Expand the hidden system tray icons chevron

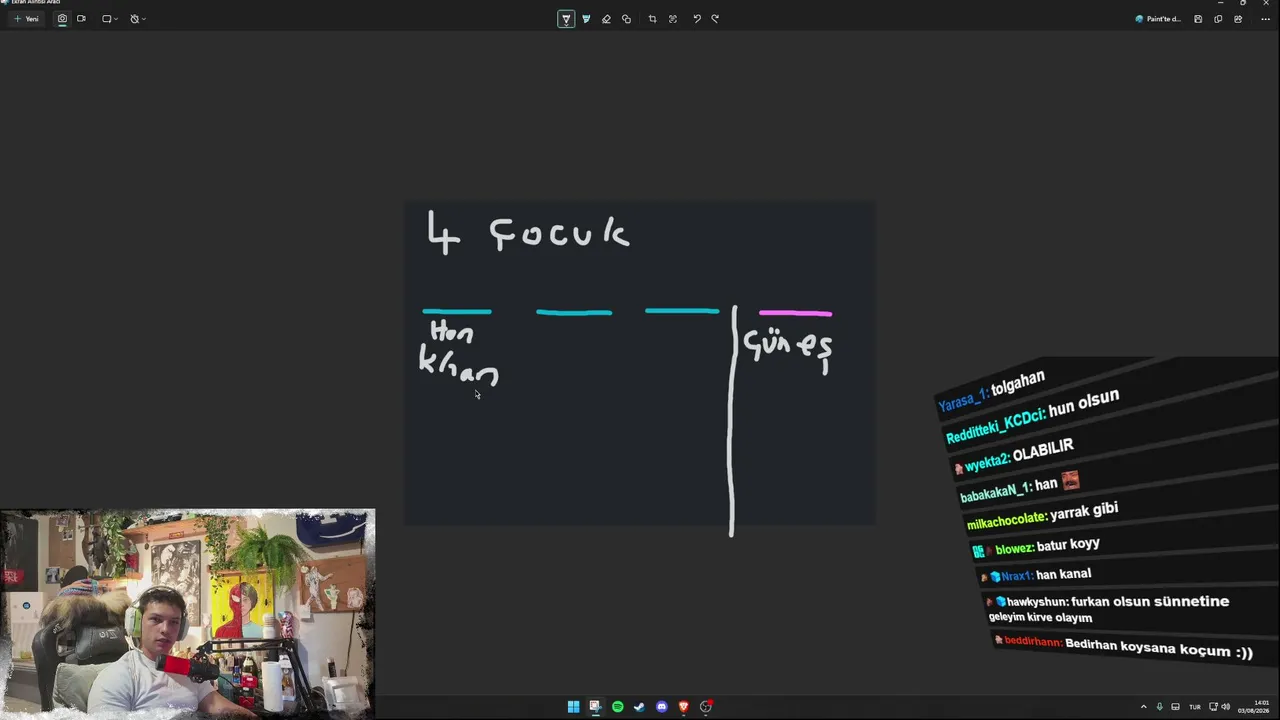[x=1143, y=707]
